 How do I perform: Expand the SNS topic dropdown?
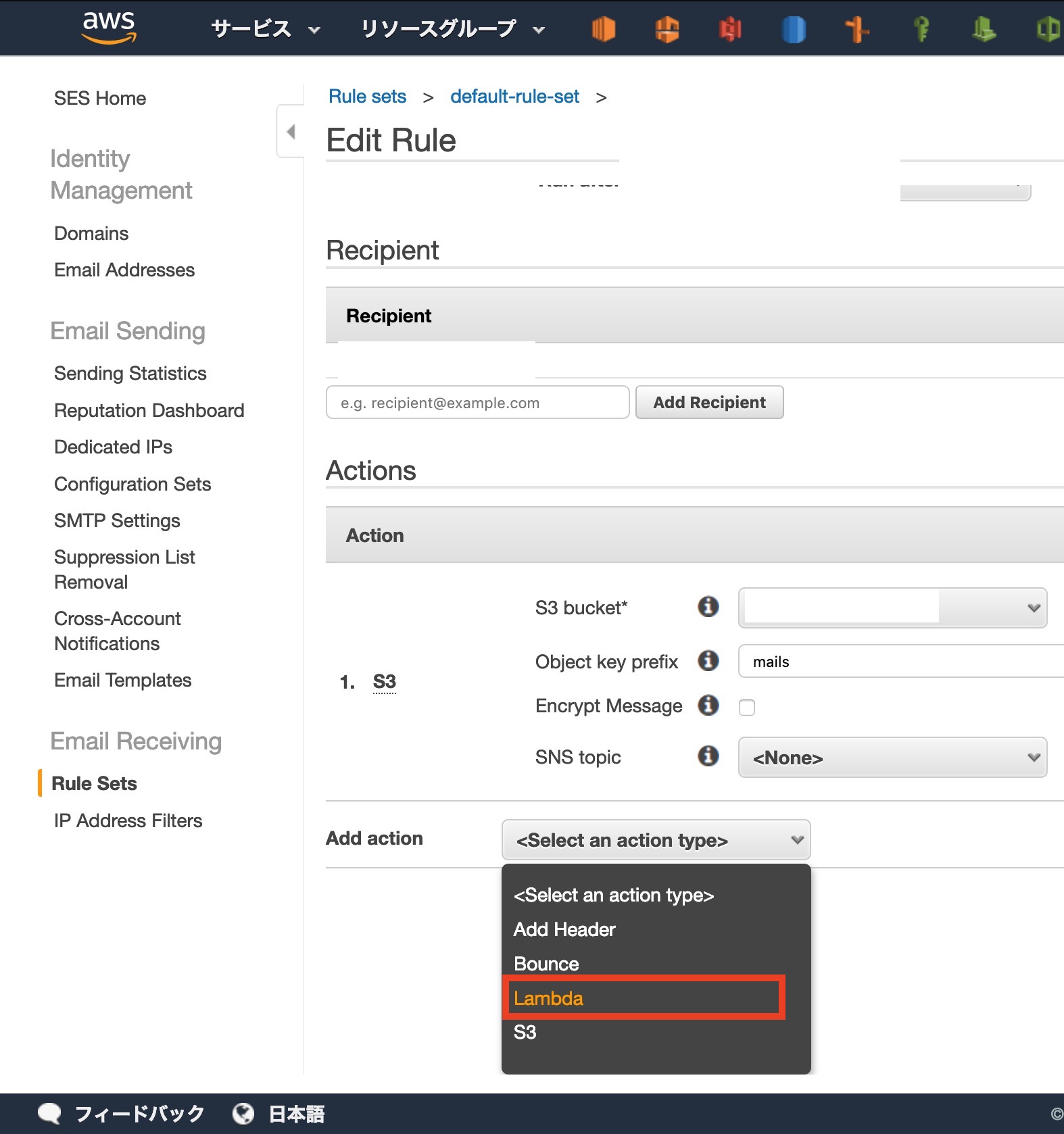point(892,758)
